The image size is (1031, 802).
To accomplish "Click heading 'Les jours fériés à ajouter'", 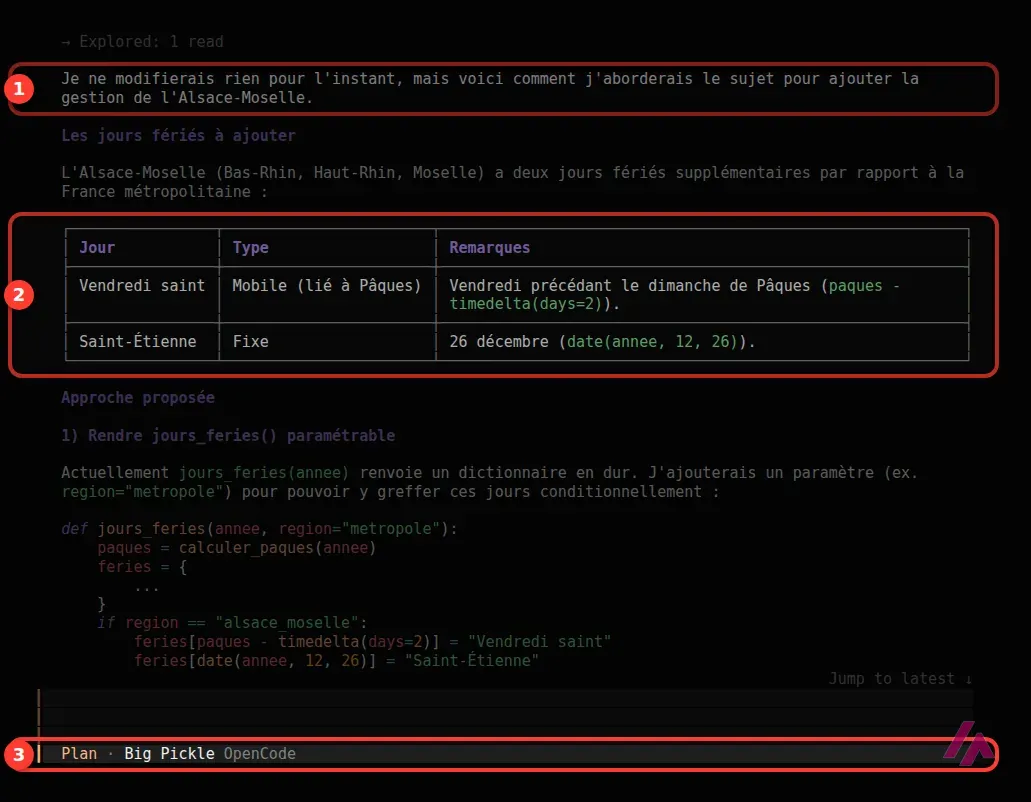I will (178, 135).
